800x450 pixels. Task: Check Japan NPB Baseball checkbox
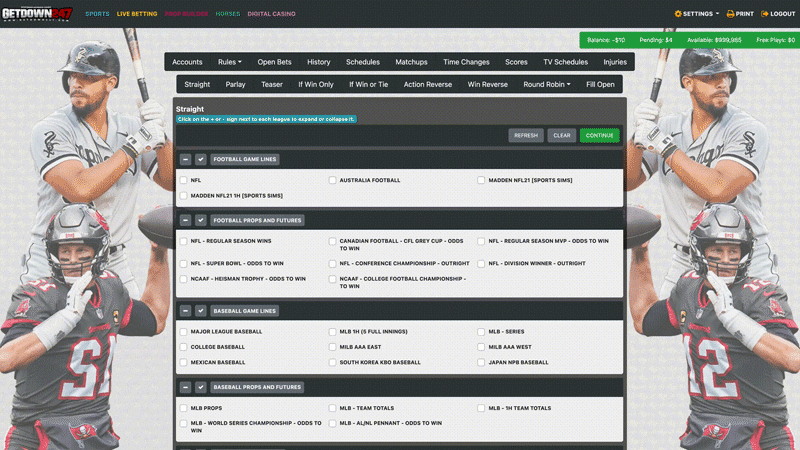pos(481,362)
